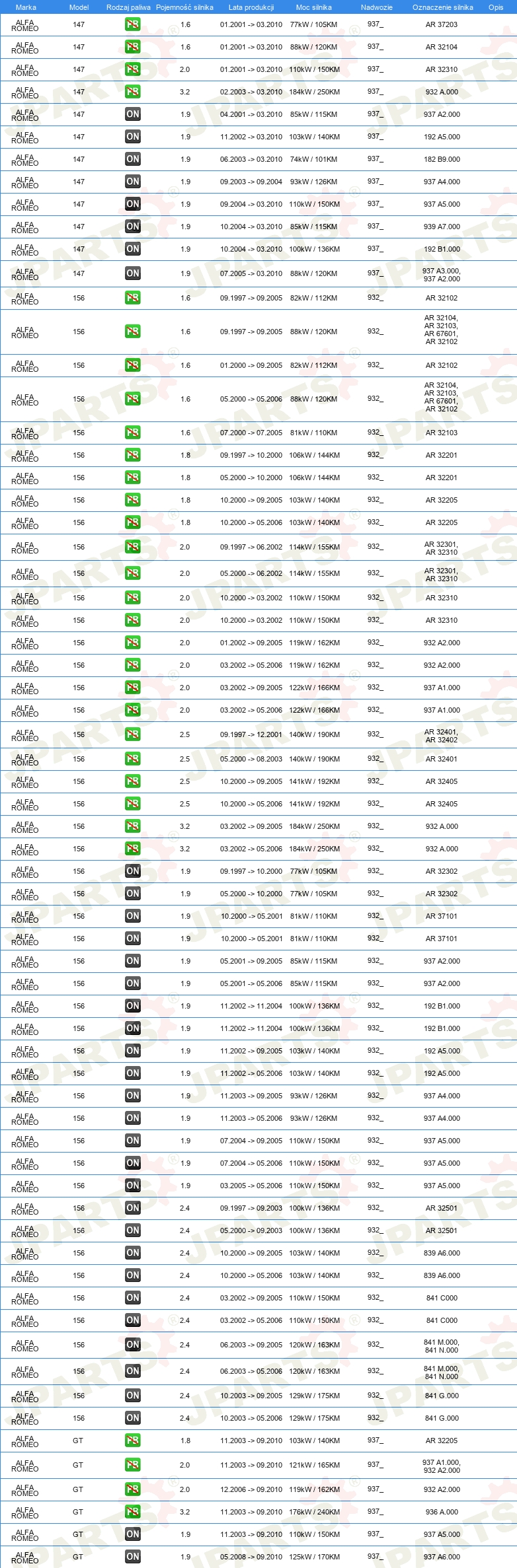Click the Lata produkcji column header
The width and height of the screenshot is (517, 1568).
(251, 7)
